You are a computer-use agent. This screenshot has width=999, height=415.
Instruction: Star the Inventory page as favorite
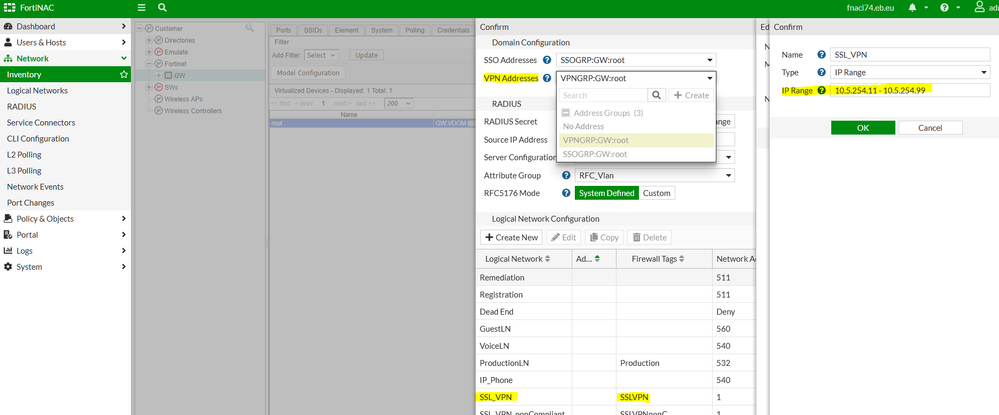tap(123, 75)
